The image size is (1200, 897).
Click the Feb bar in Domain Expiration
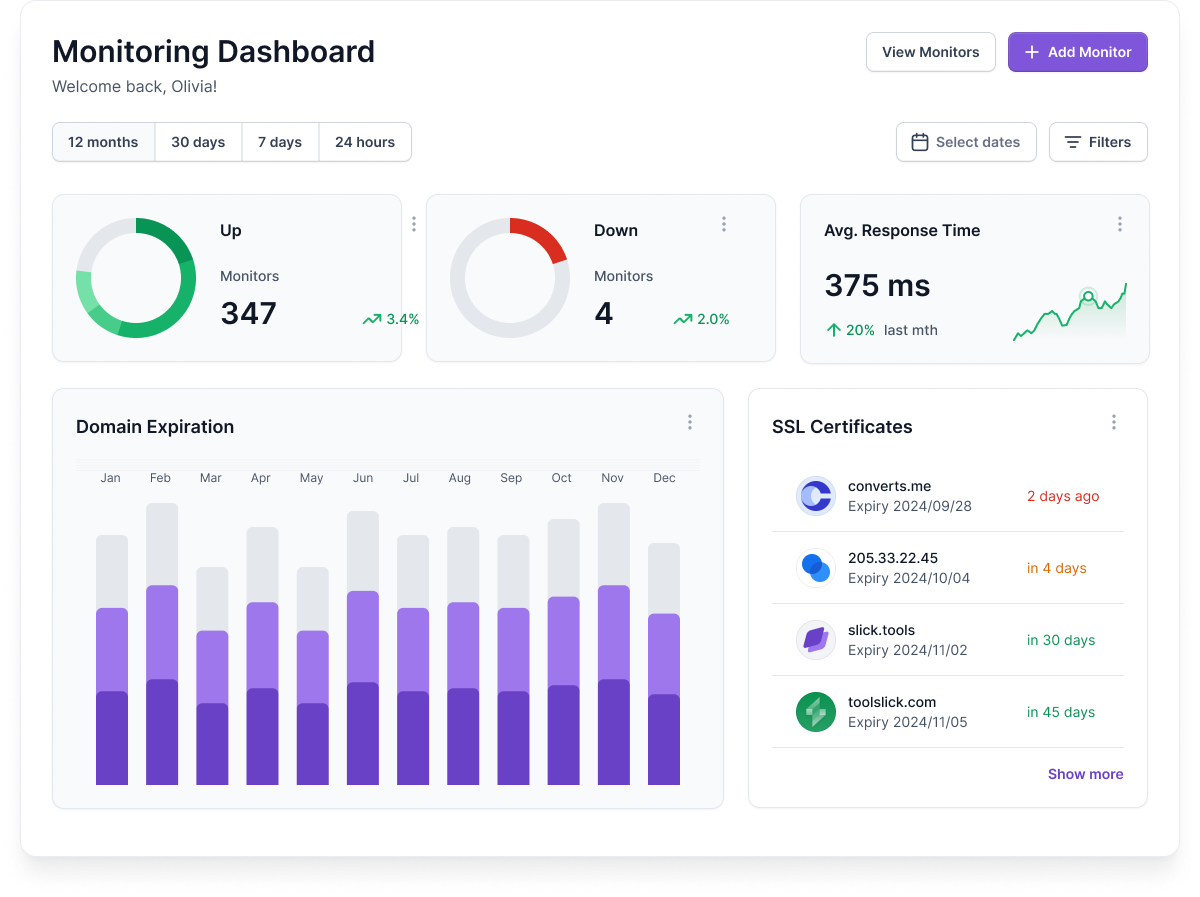point(162,644)
